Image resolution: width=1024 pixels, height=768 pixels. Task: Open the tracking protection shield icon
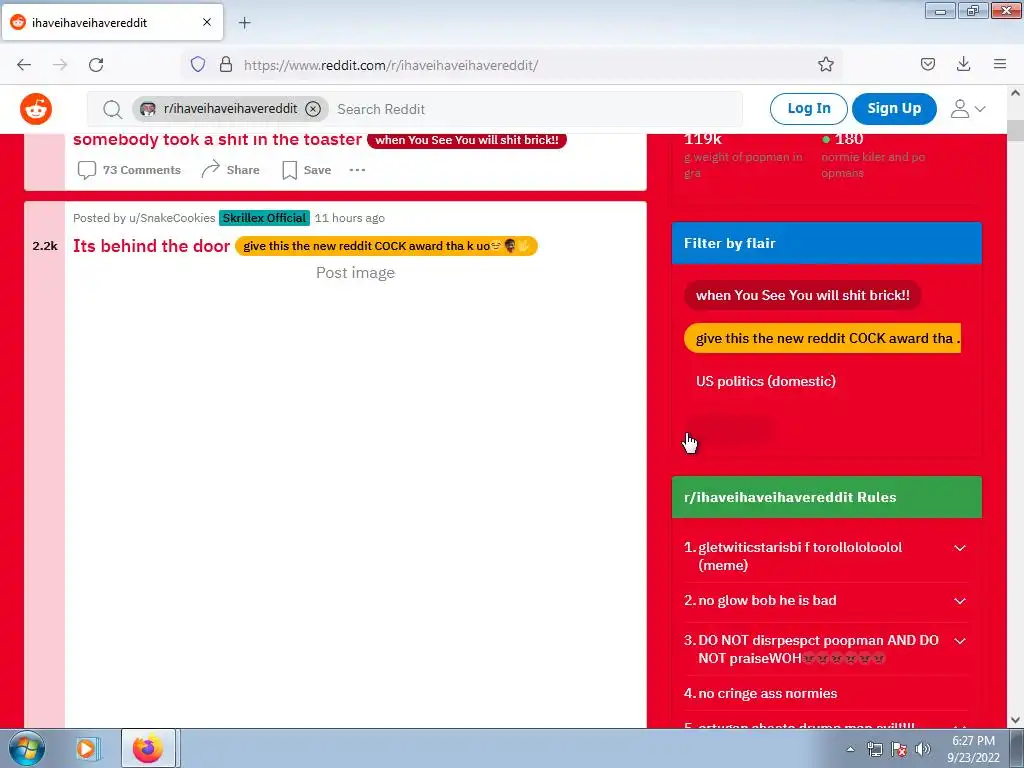click(x=198, y=64)
